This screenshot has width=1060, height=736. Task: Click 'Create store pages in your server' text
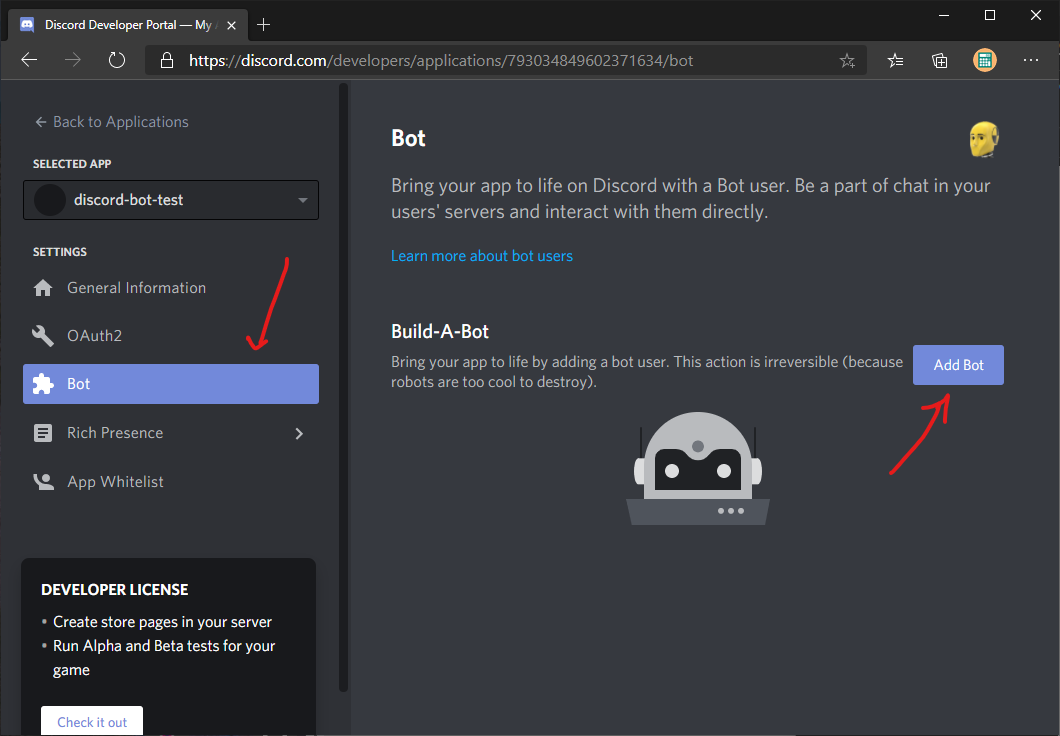tap(162, 622)
